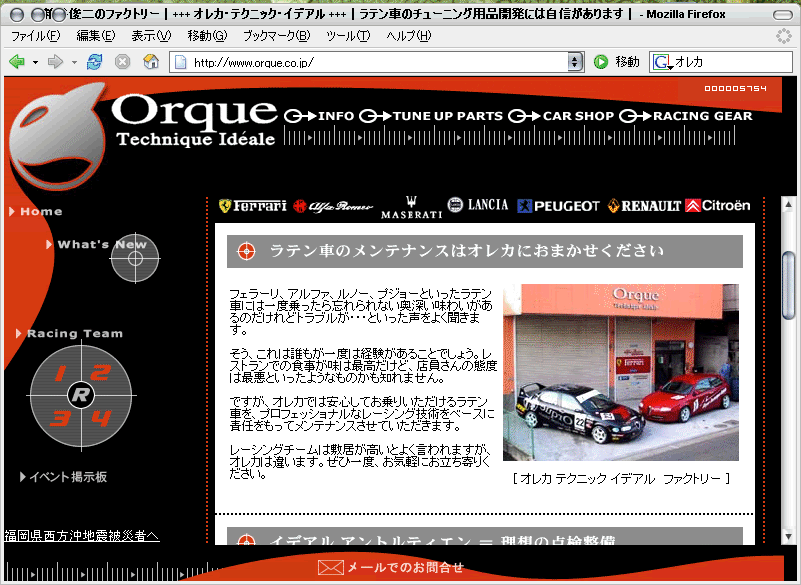Select gear number 2 on shifter

pos(101,372)
